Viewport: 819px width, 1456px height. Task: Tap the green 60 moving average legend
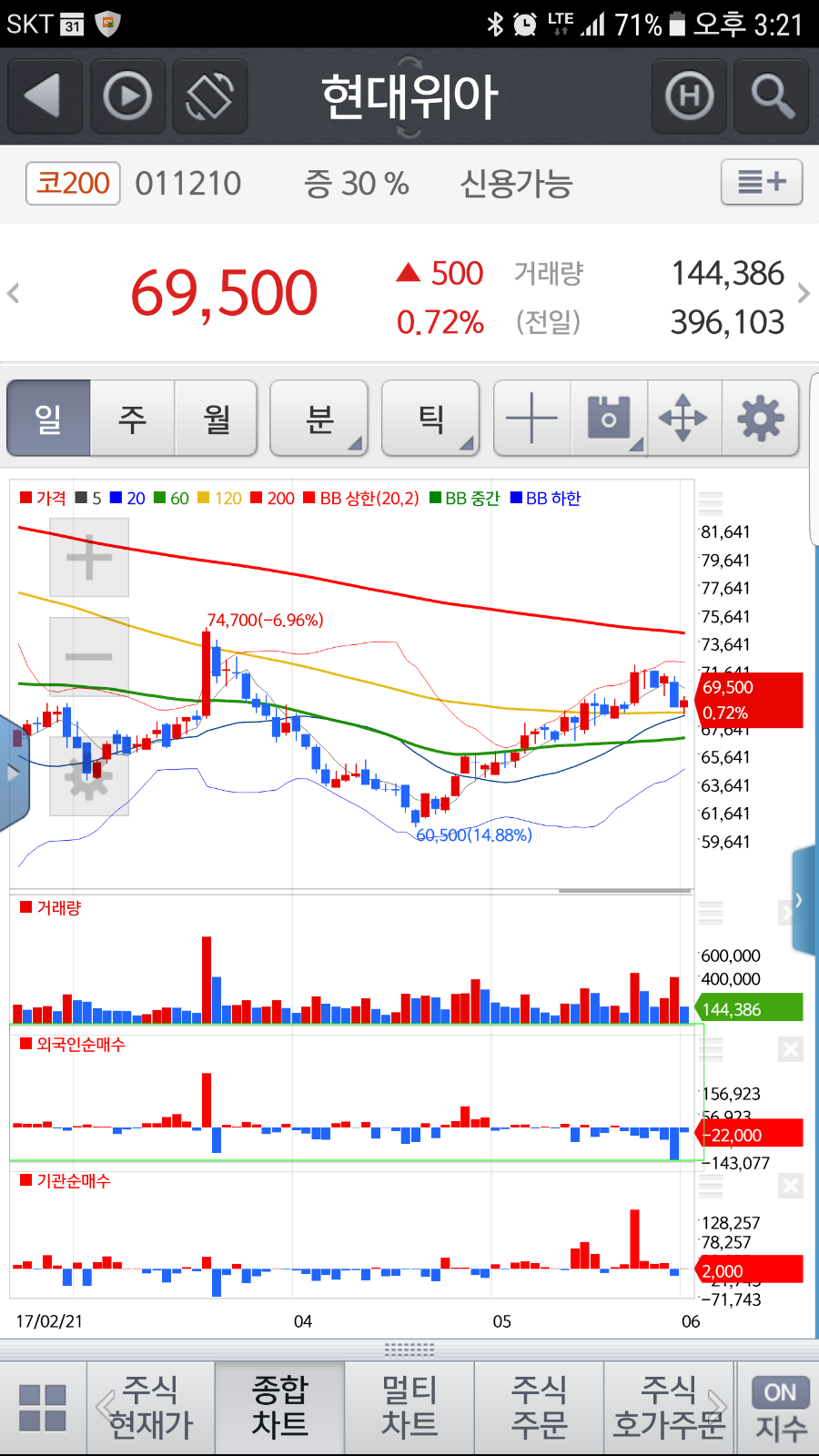[171, 498]
